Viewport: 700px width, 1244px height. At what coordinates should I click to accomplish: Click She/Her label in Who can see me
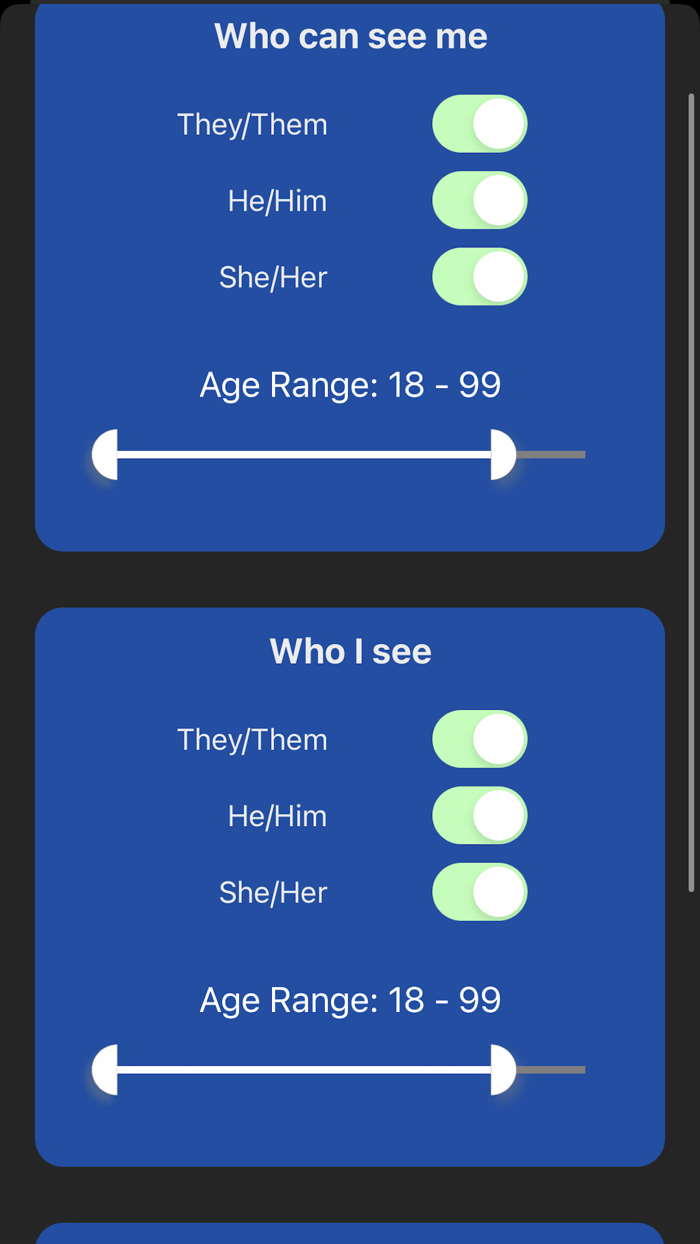tap(273, 277)
